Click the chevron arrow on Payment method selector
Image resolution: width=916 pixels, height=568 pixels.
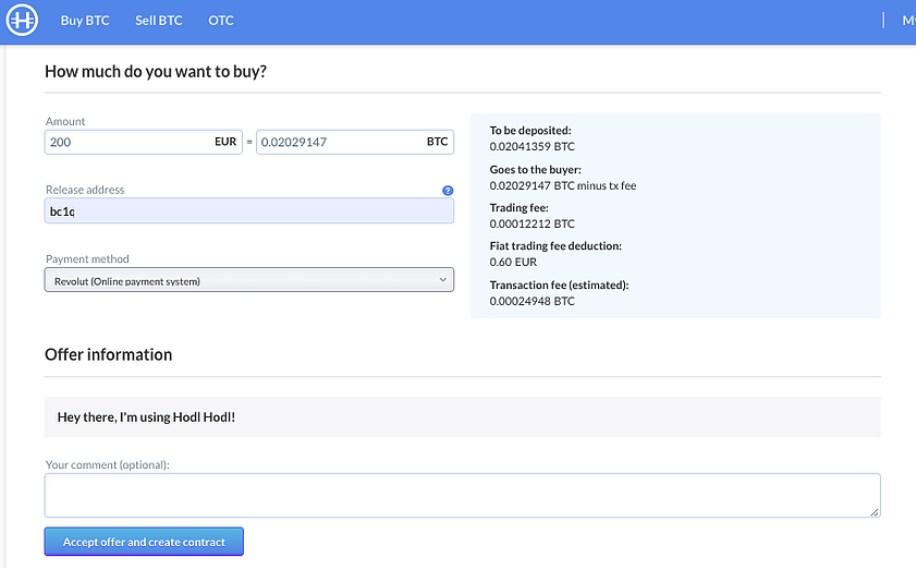(x=443, y=280)
